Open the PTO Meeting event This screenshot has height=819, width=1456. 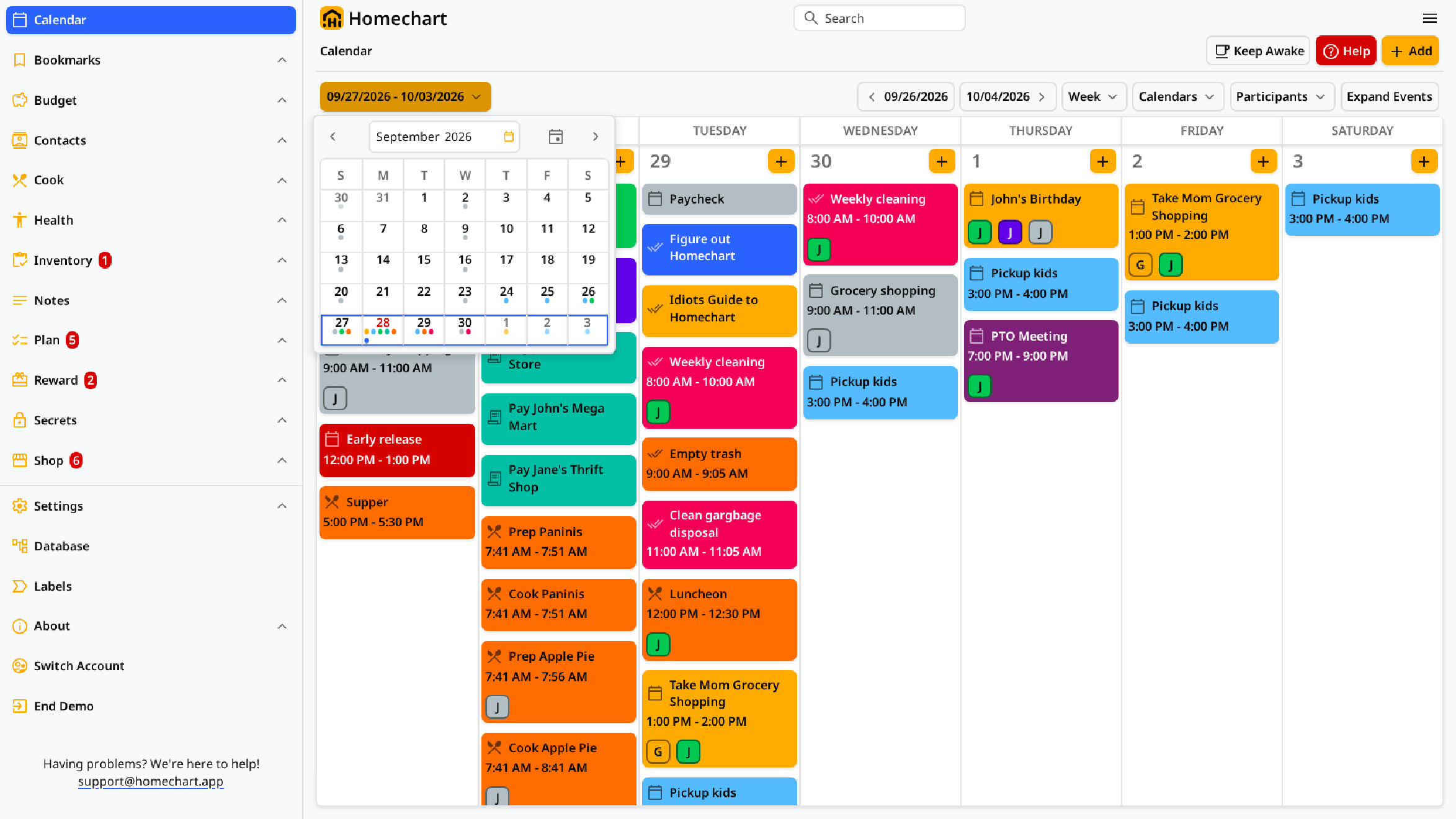point(1040,360)
